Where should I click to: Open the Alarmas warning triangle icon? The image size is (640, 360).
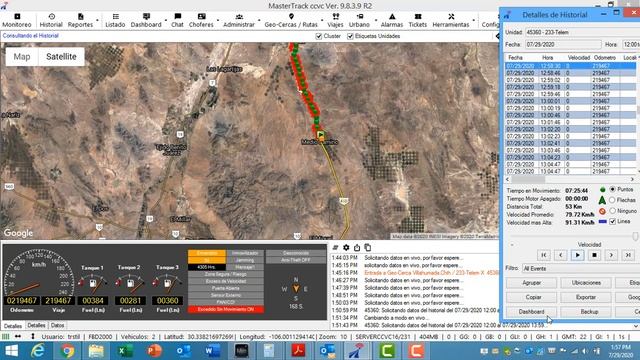(392, 16)
